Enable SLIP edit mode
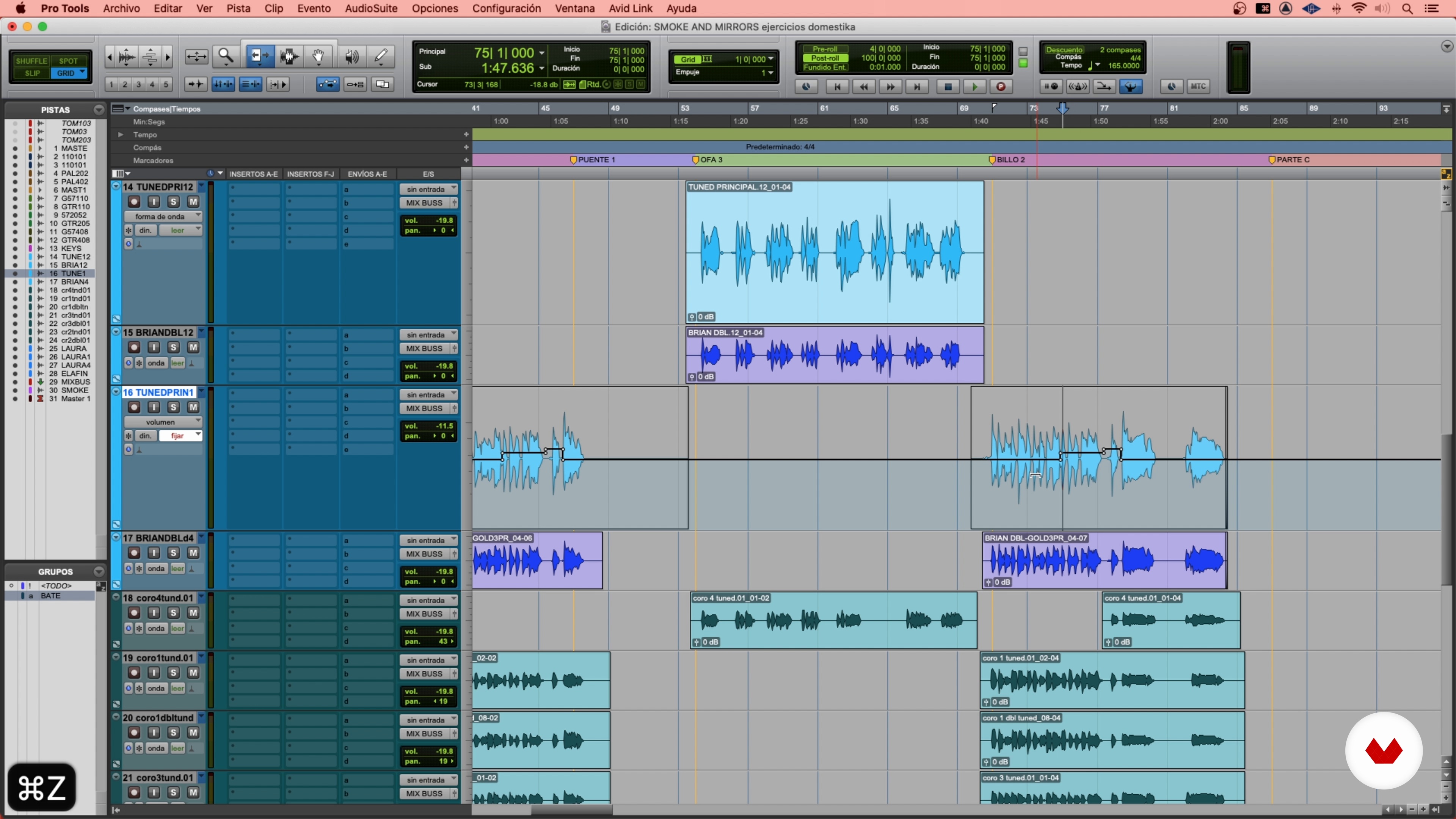Viewport: 1456px width, 819px height. [x=32, y=74]
